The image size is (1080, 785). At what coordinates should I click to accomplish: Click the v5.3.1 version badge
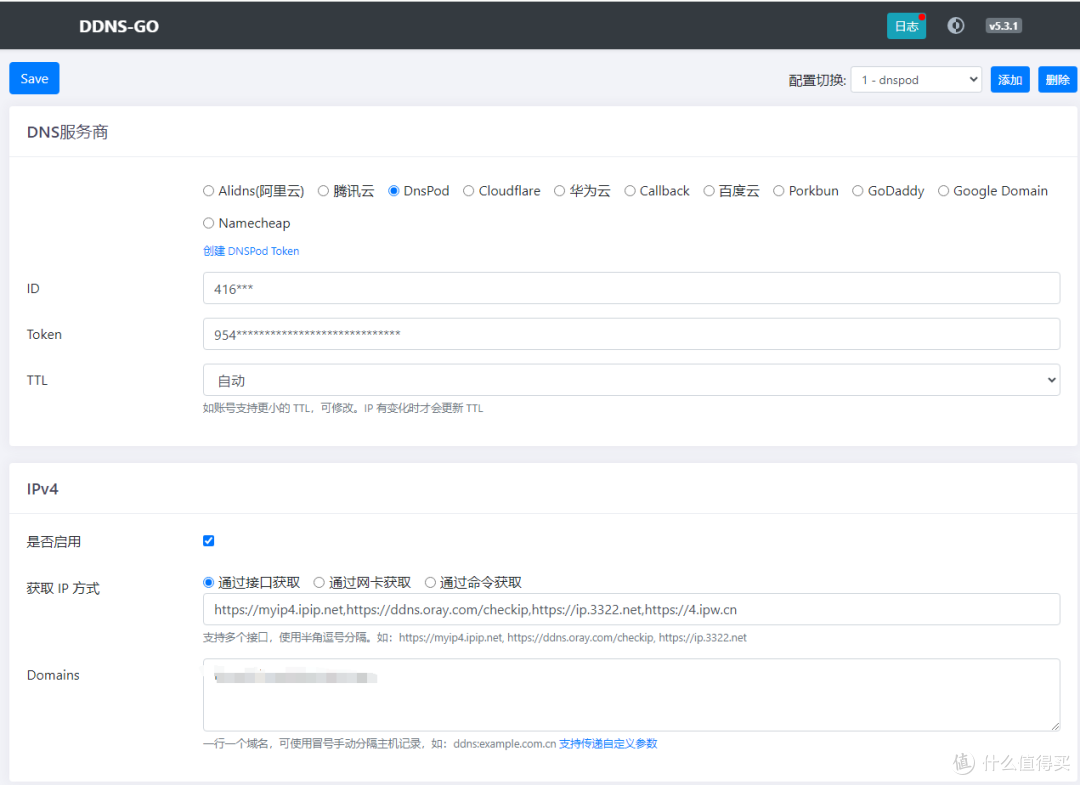click(x=1003, y=26)
